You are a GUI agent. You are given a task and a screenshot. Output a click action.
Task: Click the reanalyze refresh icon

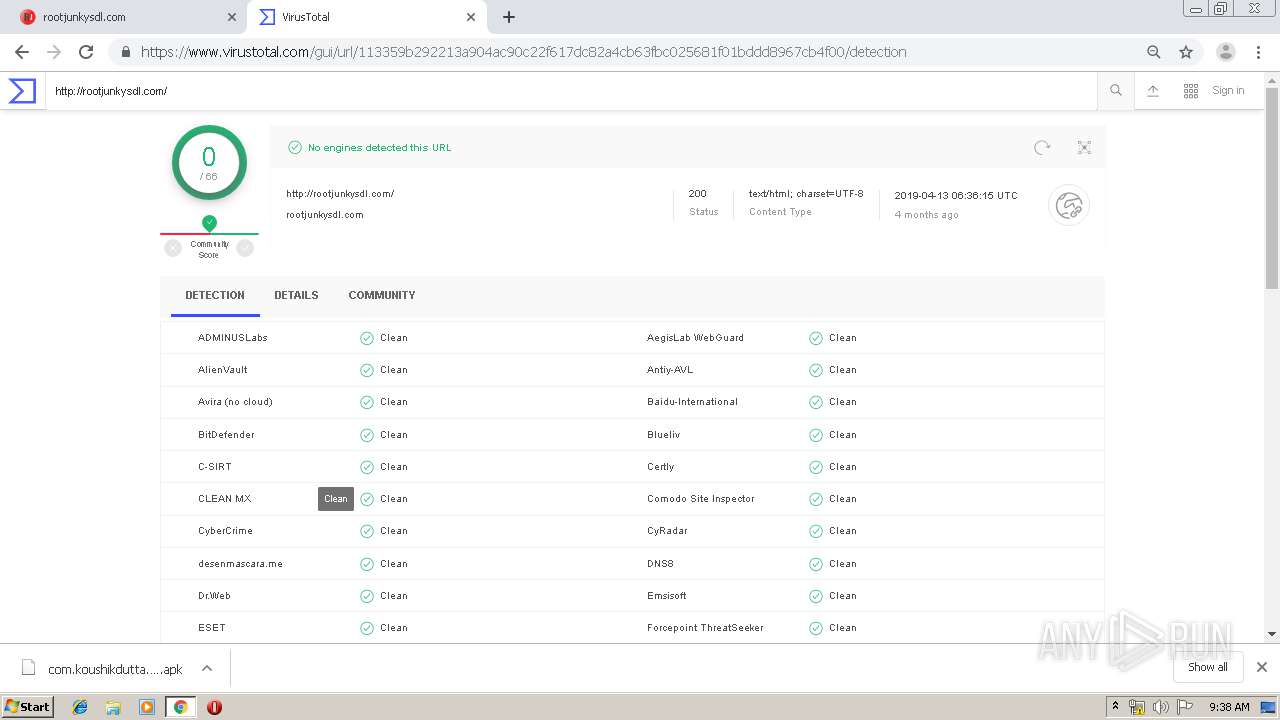click(x=1042, y=147)
